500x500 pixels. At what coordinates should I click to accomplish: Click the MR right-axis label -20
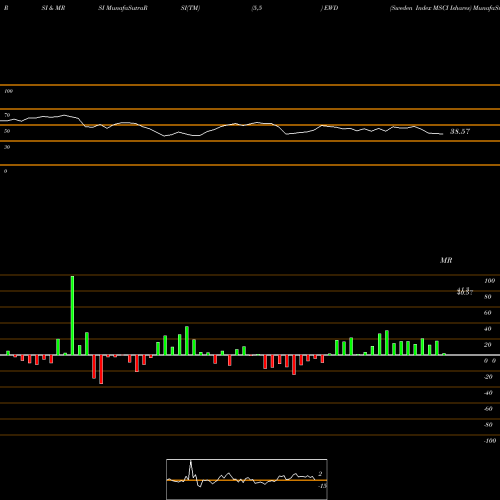click(488, 377)
